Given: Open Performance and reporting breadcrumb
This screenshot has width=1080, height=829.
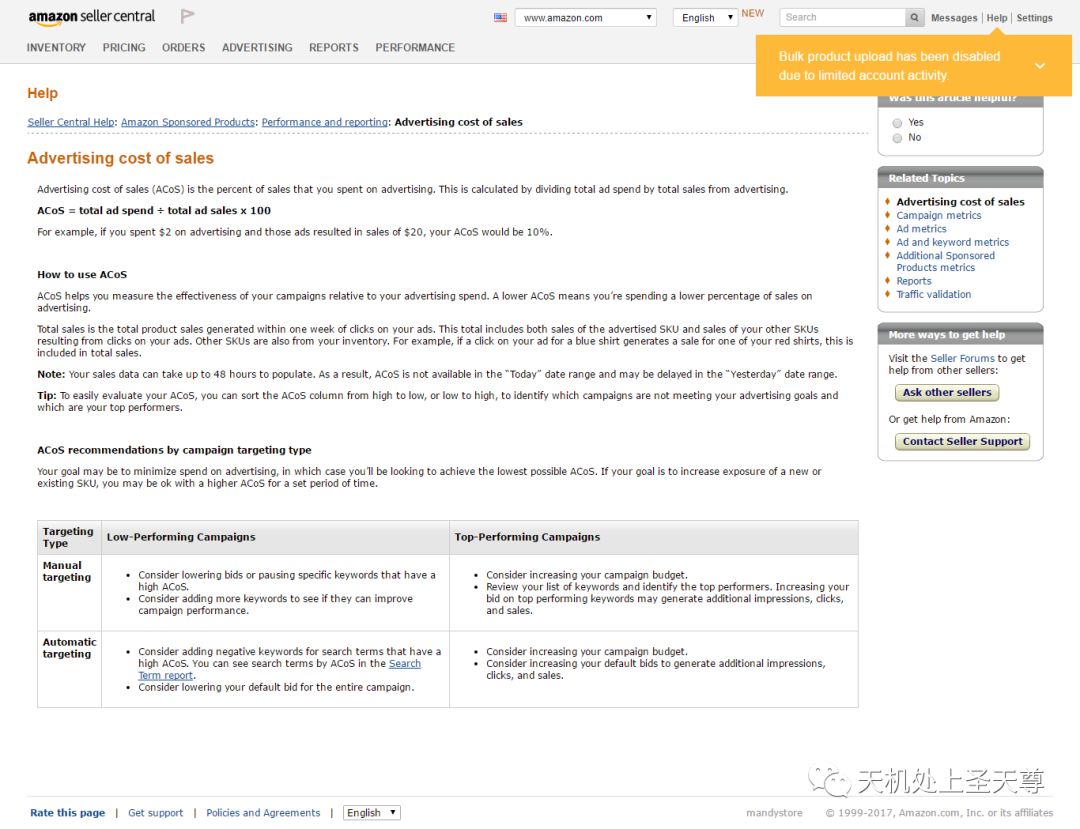Looking at the screenshot, I should [x=325, y=122].
